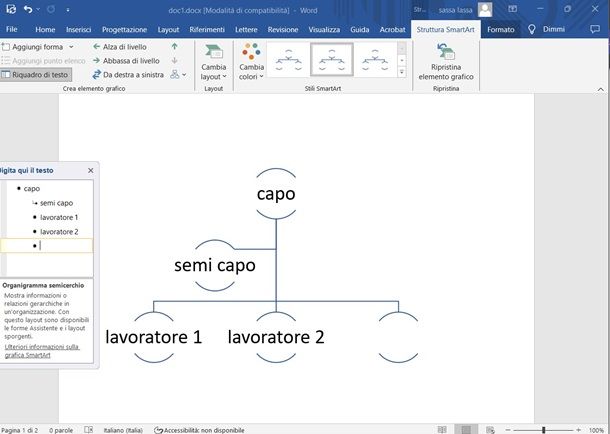The width and height of the screenshot is (610, 434).
Task: Open the comments speech bubble icon
Action: click(595, 29)
